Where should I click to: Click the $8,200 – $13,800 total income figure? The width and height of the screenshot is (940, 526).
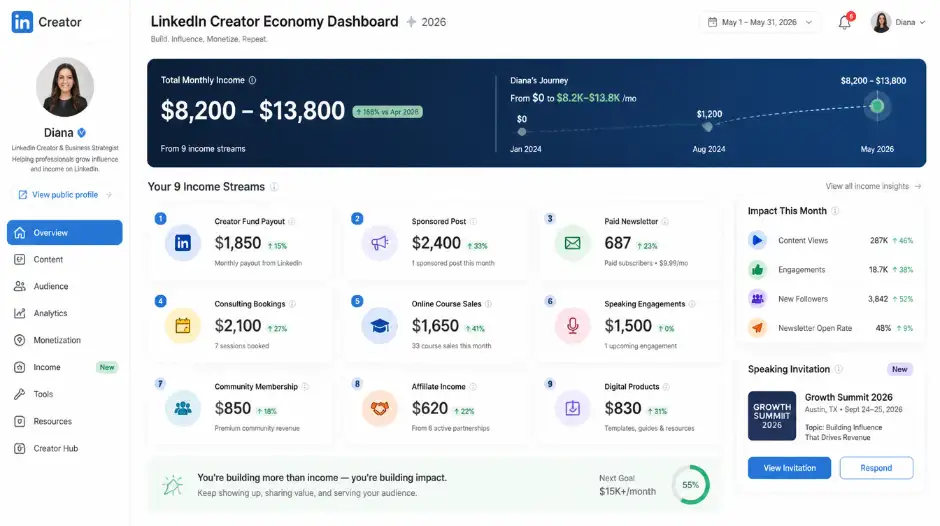(252, 110)
